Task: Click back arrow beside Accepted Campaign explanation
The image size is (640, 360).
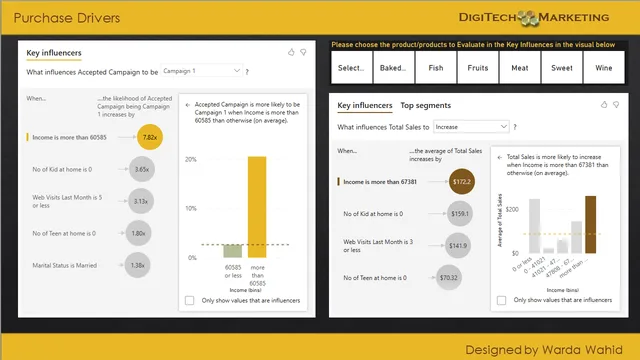Action: click(188, 105)
